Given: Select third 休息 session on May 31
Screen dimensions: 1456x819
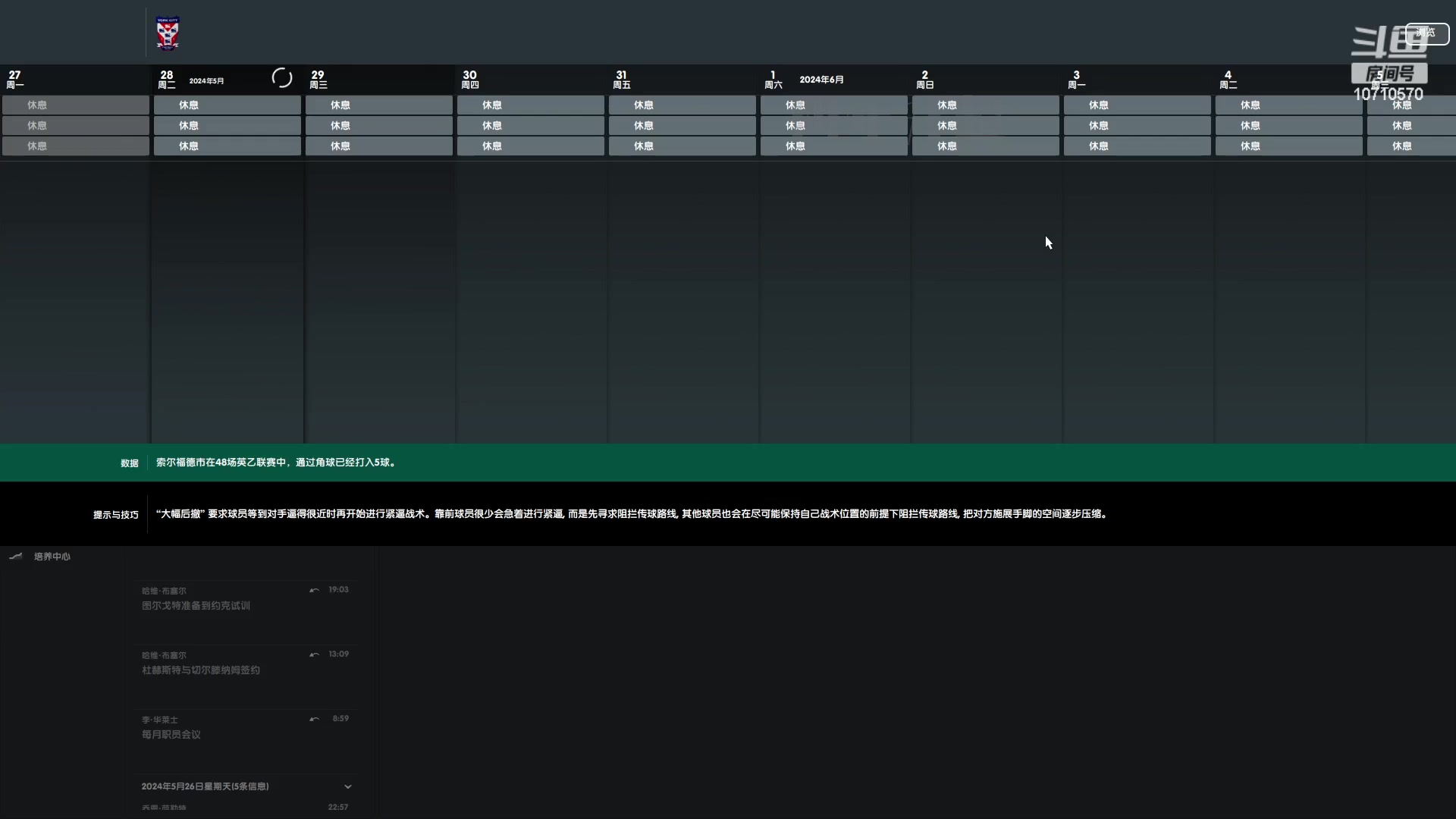Looking at the screenshot, I should 682,146.
